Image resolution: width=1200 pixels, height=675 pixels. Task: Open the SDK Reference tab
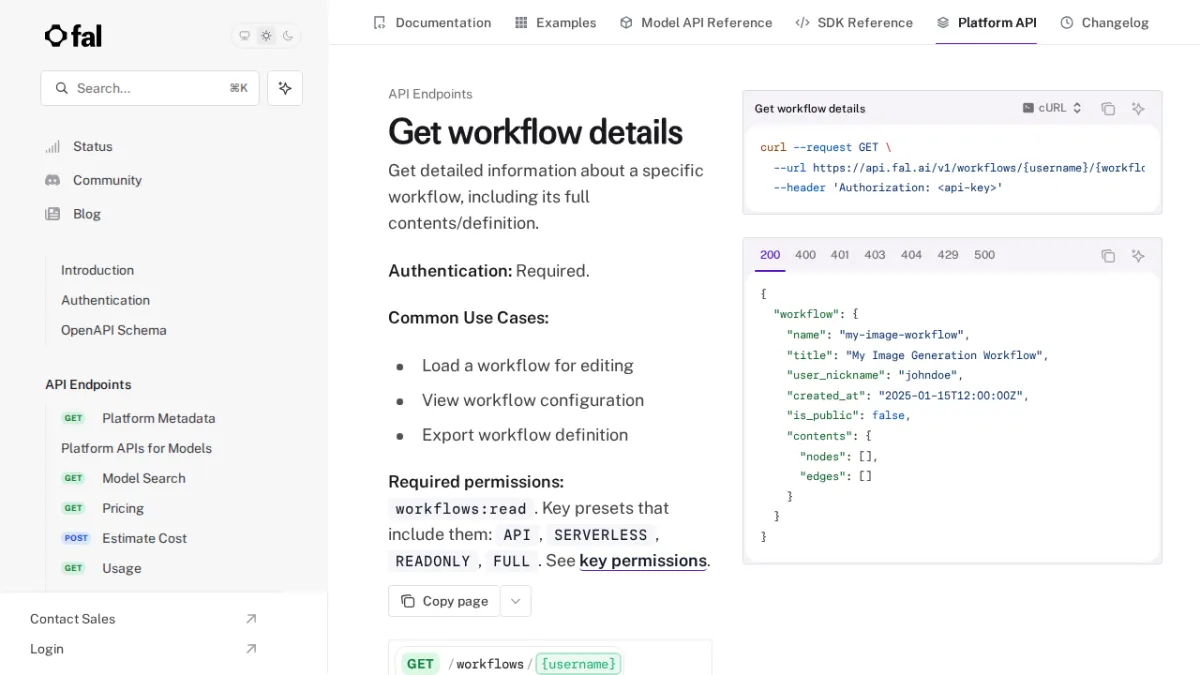[x=854, y=22]
